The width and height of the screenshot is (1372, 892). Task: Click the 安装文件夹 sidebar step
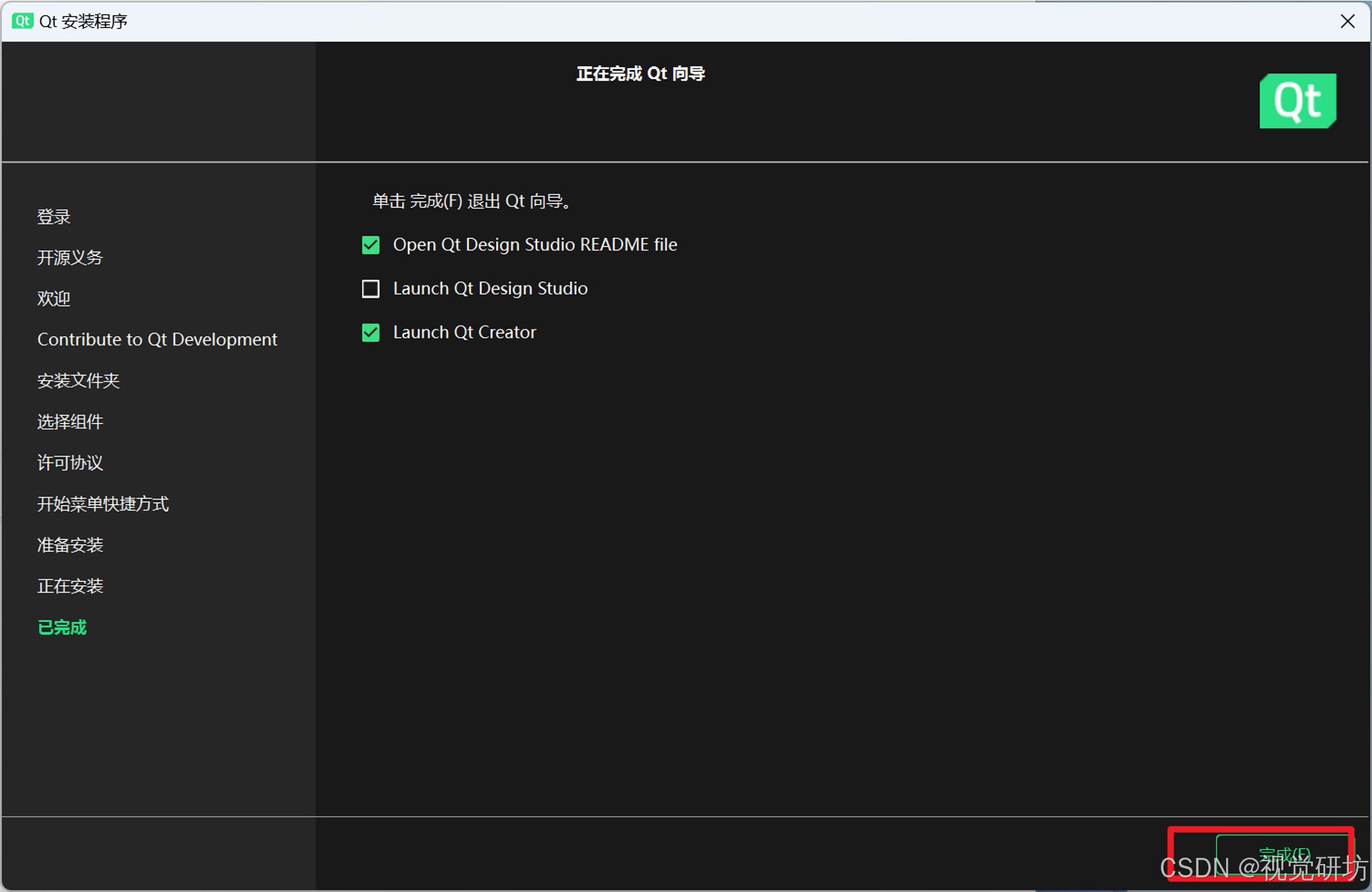[x=78, y=381]
